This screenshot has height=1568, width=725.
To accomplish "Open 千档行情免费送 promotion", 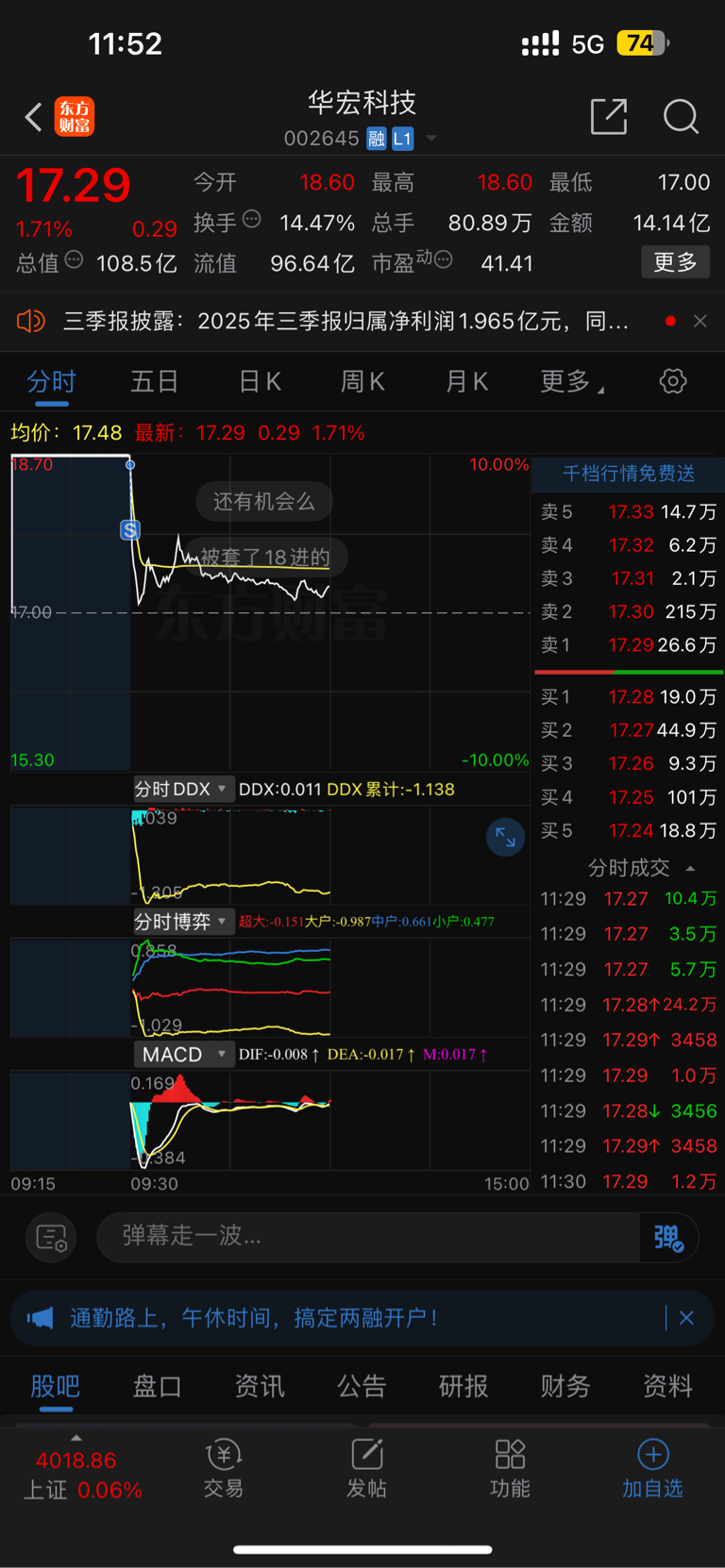I will pos(629,473).
